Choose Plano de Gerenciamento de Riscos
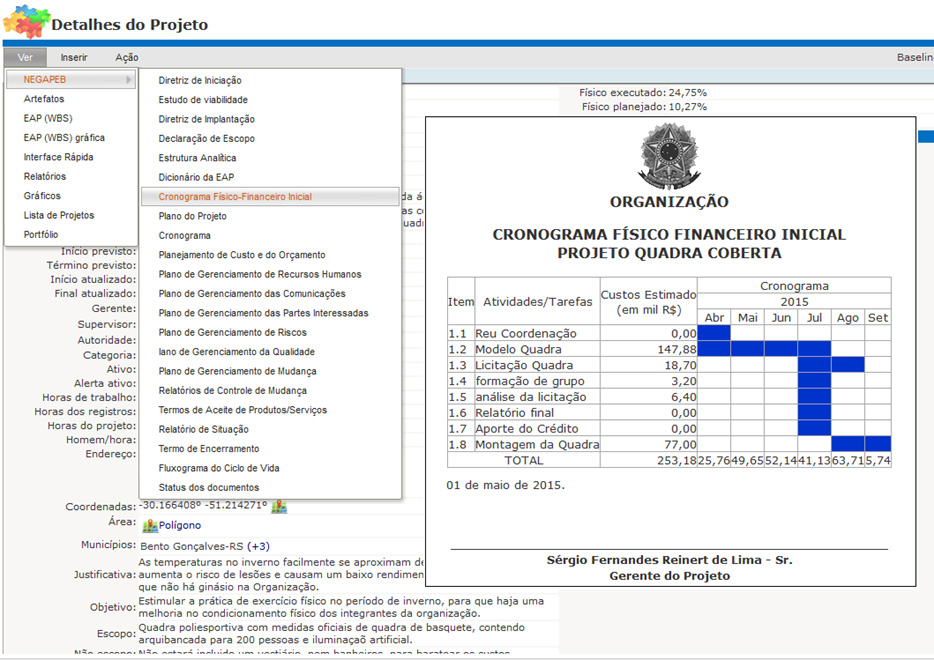934x660 pixels. click(232, 332)
